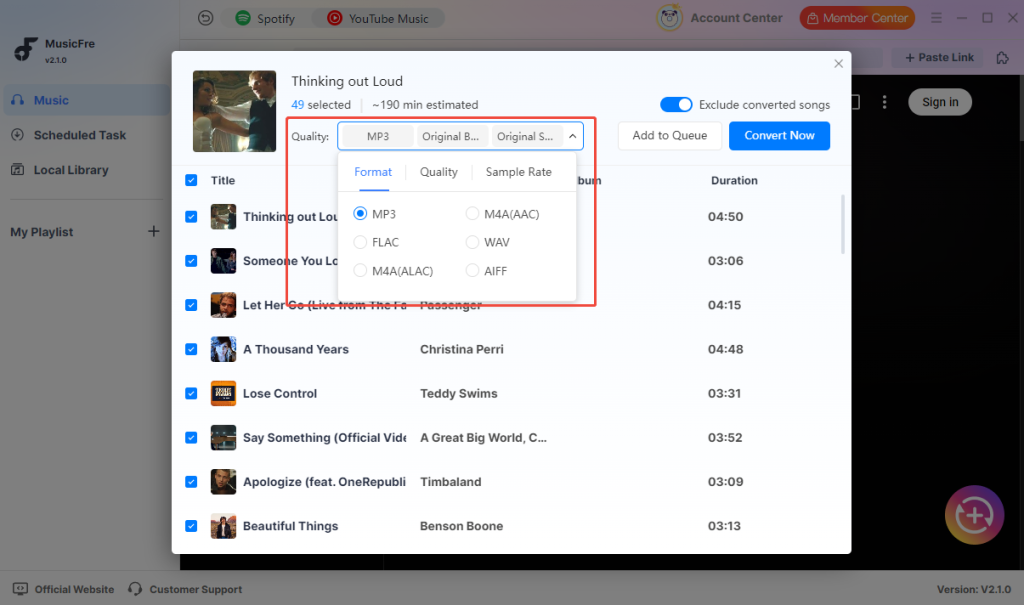
Task: Uncheck the Let Her Go row checkbox
Action: pyautogui.click(x=191, y=305)
